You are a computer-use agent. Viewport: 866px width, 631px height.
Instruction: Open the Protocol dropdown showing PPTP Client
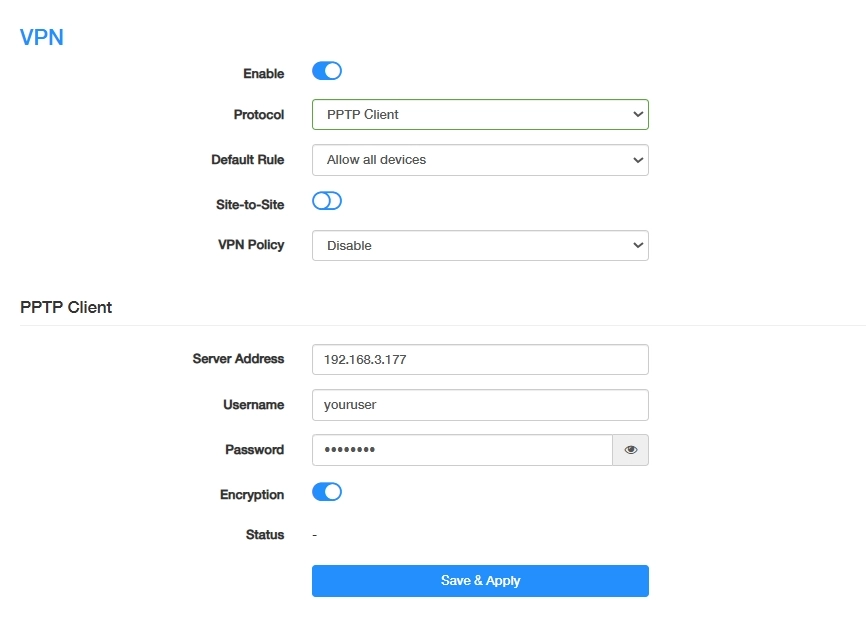click(x=480, y=115)
